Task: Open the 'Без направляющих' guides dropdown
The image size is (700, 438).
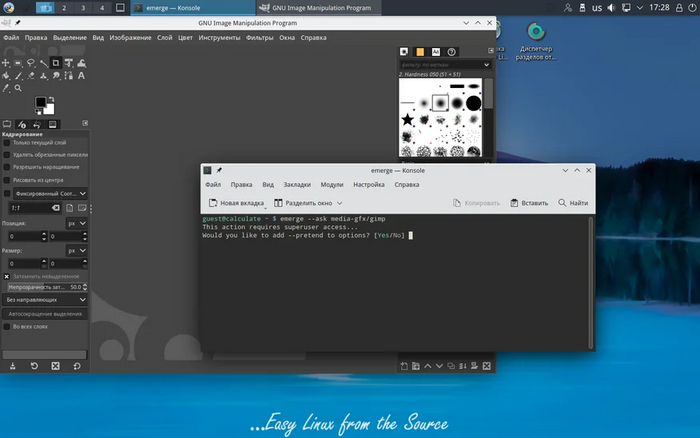Action: coord(45,300)
